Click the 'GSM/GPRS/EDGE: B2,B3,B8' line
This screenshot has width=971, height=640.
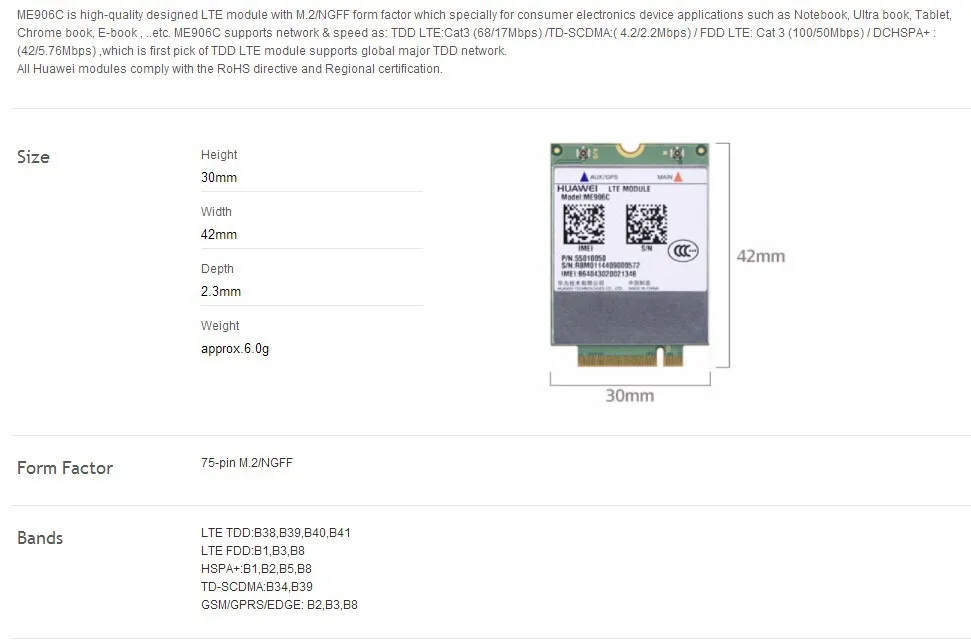tap(279, 605)
